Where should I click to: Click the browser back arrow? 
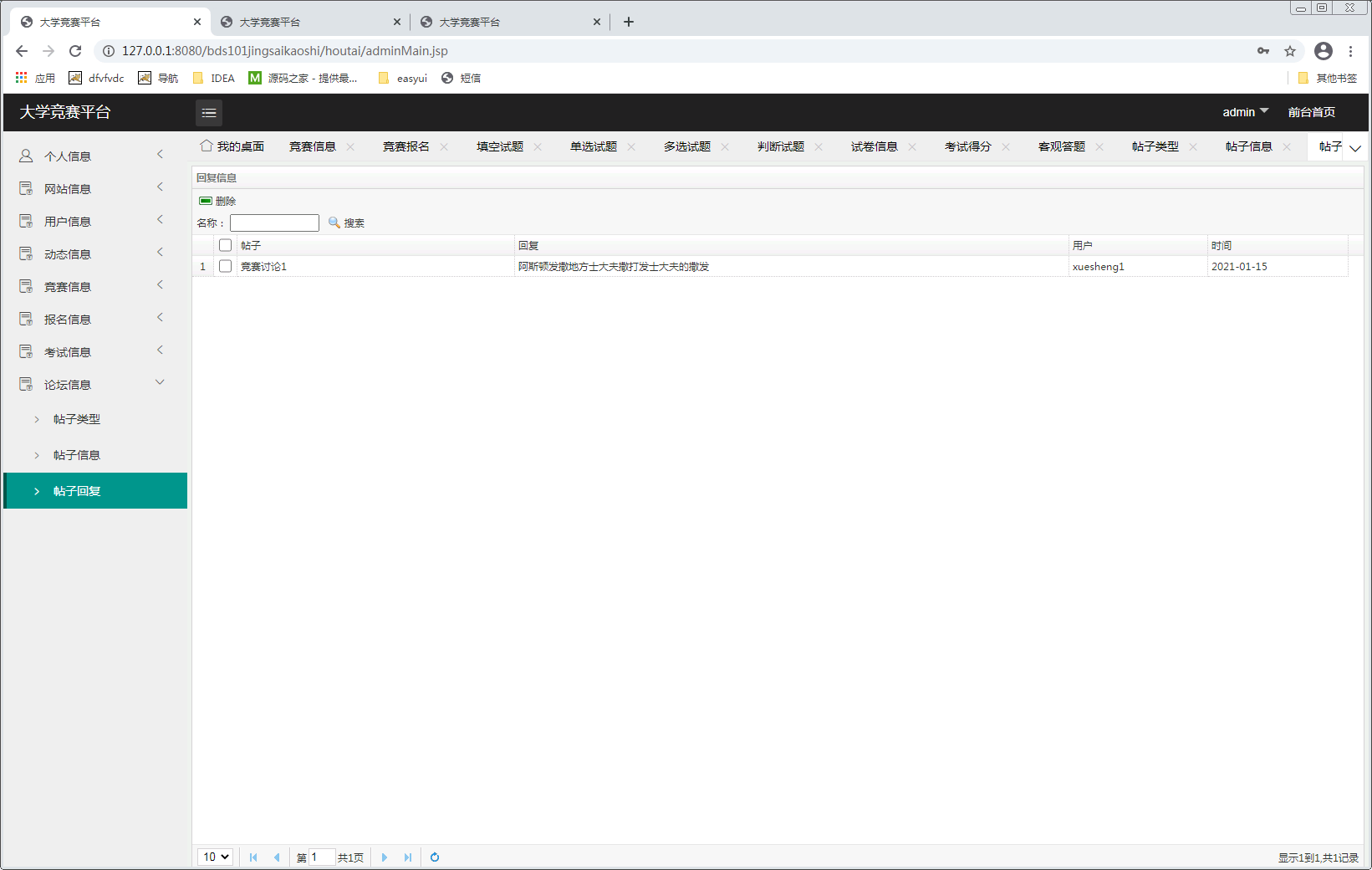coord(22,51)
